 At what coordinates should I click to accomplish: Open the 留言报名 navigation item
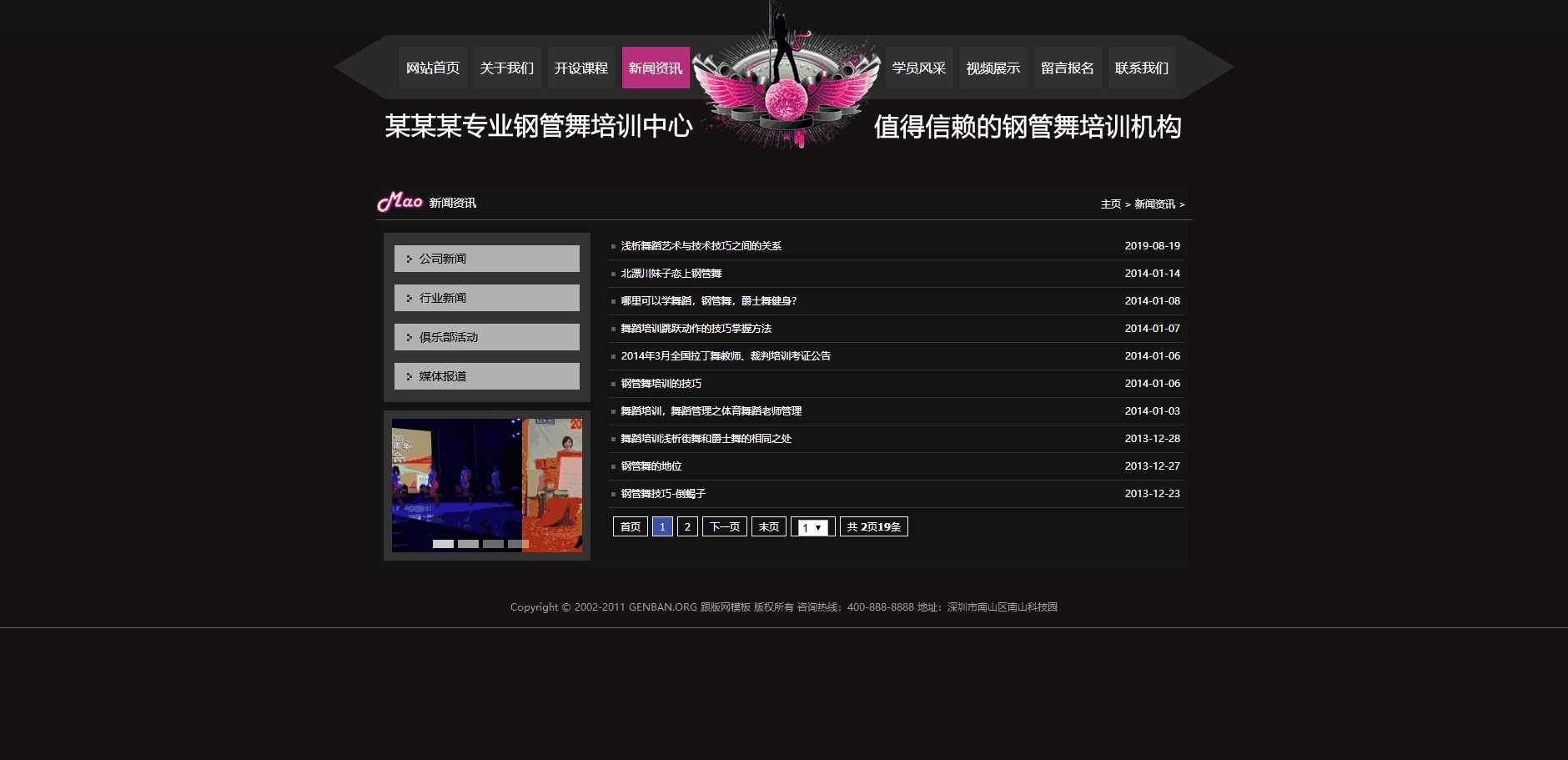pyautogui.click(x=1067, y=68)
